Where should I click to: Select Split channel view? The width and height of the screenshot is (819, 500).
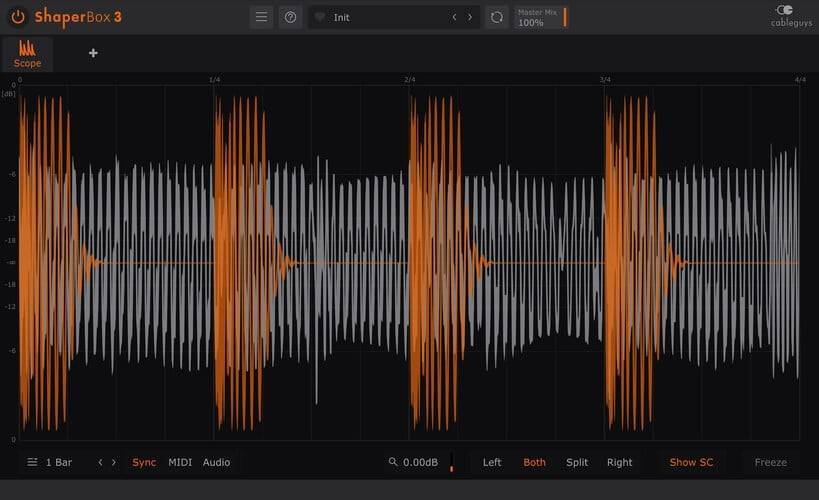click(x=577, y=462)
